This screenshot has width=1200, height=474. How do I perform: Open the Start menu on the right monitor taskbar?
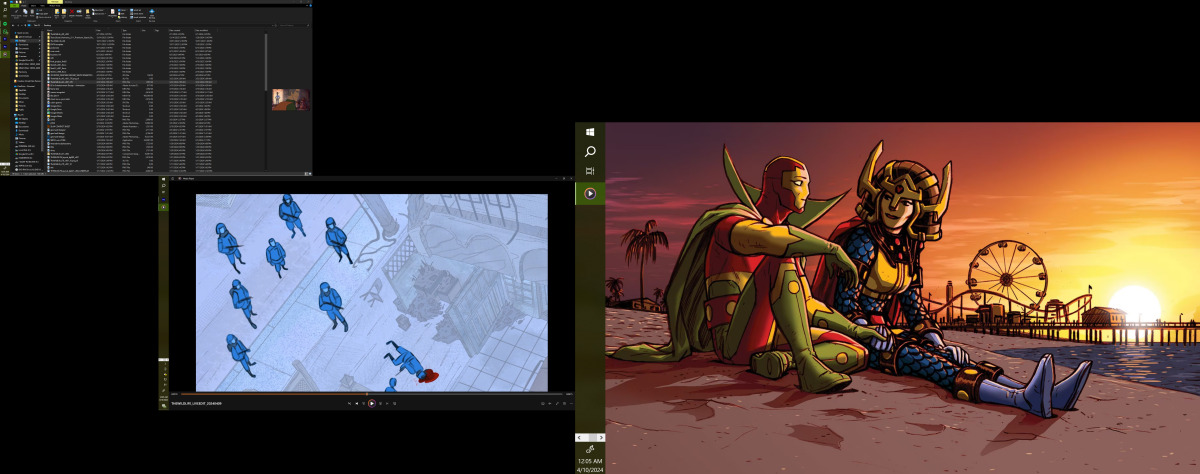pos(591,132)
